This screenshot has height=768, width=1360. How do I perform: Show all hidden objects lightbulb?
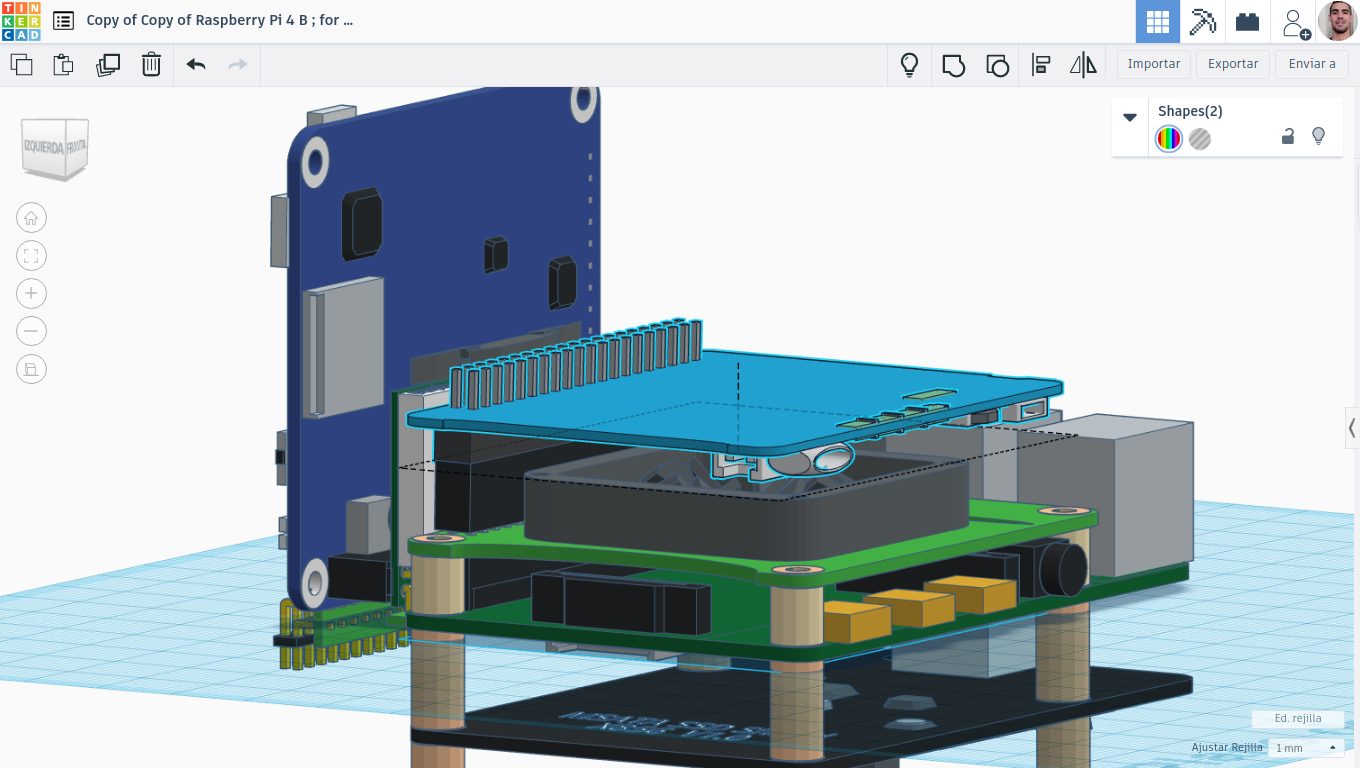[909, 65]
